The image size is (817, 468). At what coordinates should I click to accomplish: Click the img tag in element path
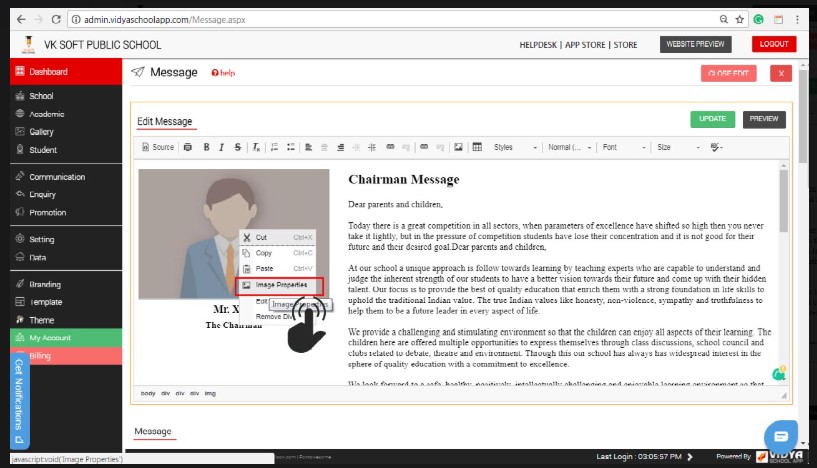coord(210,393)
